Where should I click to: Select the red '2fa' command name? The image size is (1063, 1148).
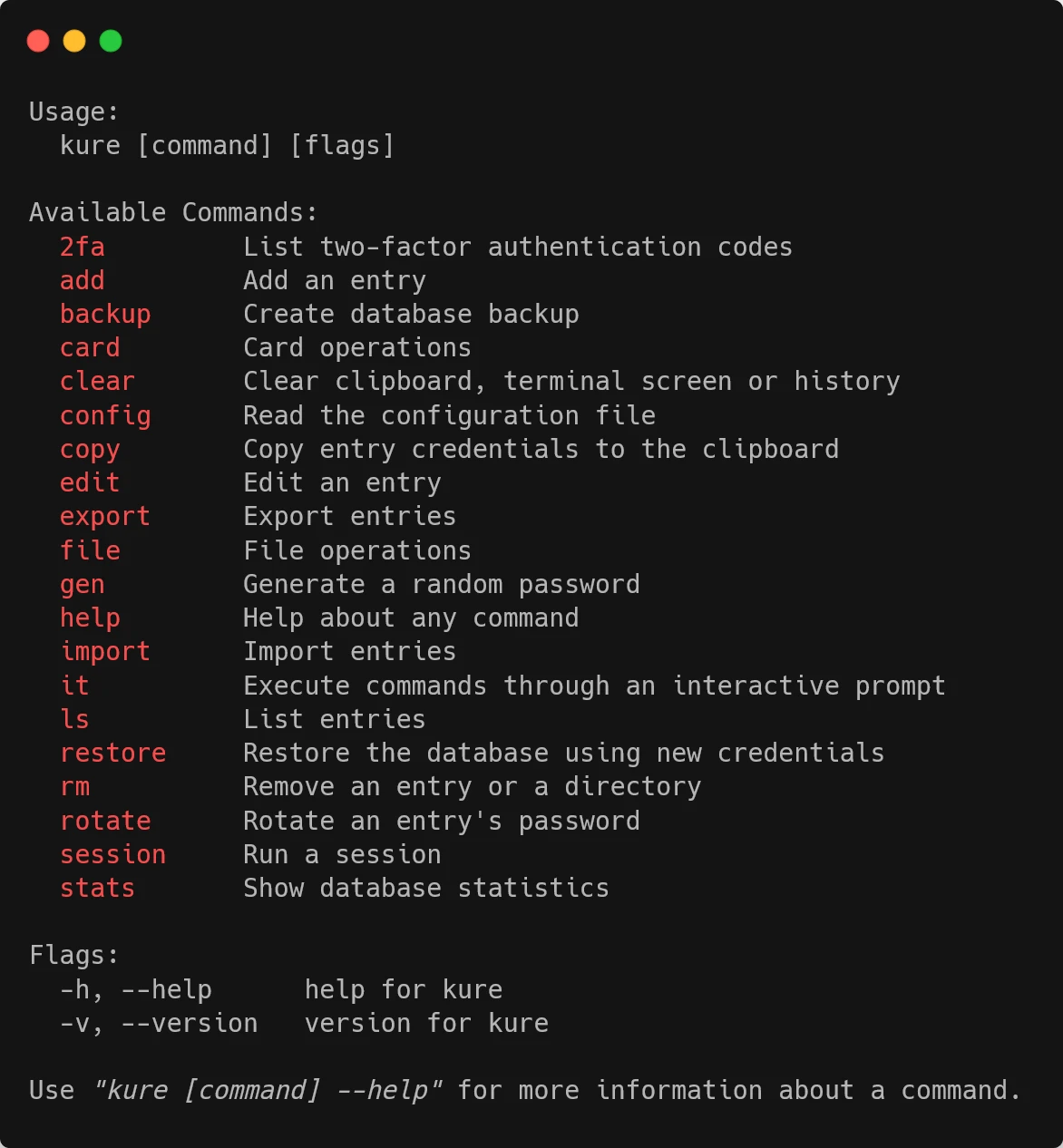tap(83, 247)
